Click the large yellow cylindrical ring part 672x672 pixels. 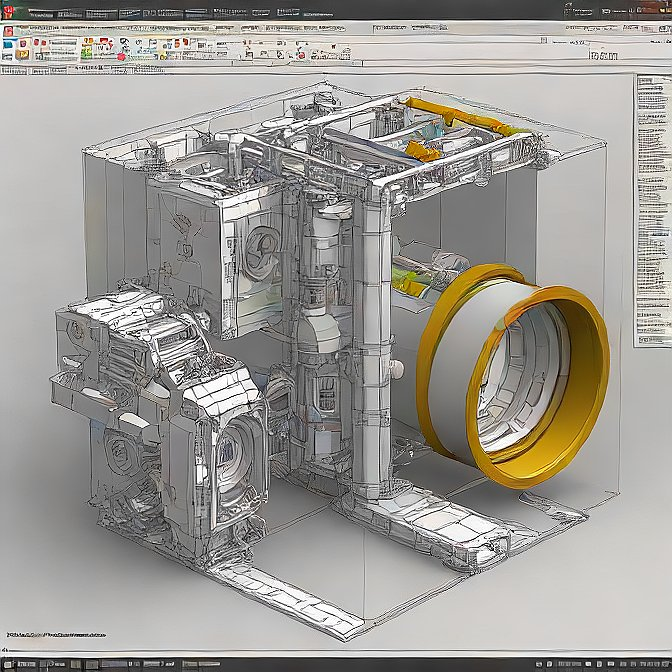[x=513, y=376]
